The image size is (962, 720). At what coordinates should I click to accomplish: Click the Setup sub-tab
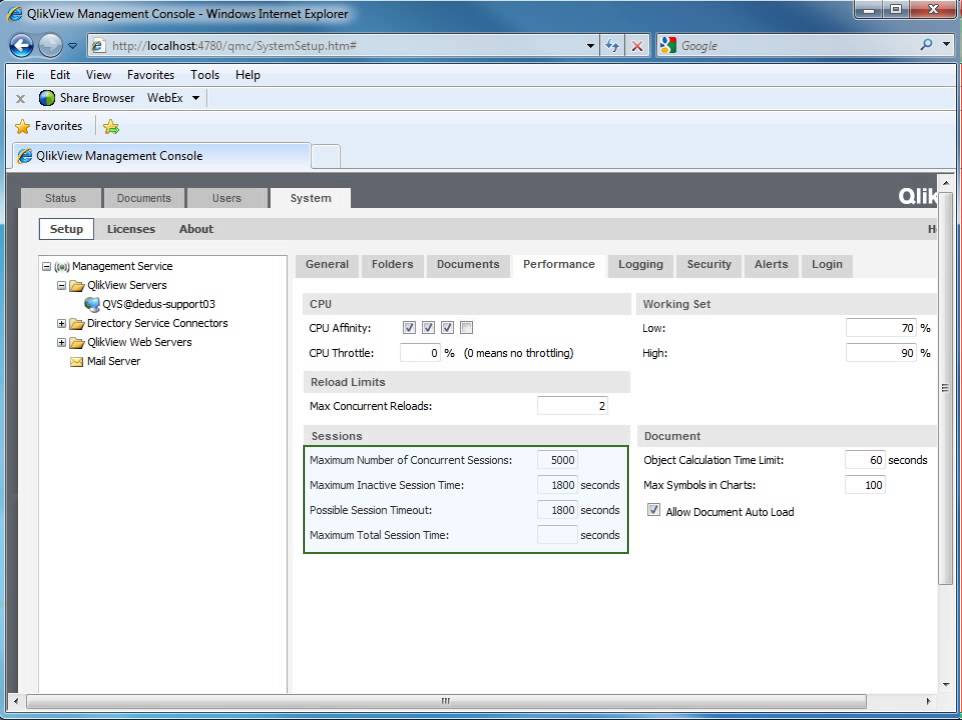pos(66,229)
